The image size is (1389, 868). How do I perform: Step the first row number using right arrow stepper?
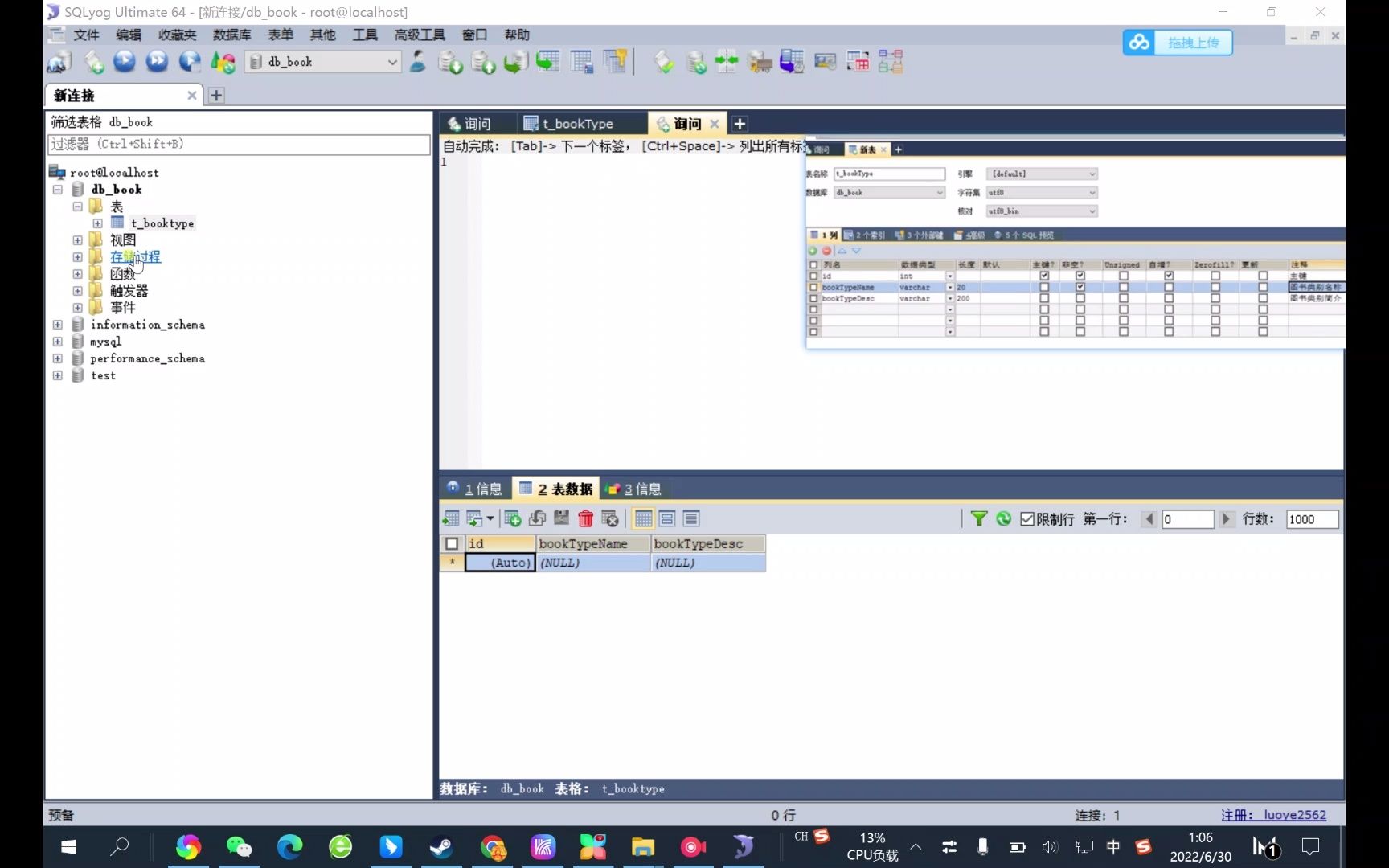1227,518
